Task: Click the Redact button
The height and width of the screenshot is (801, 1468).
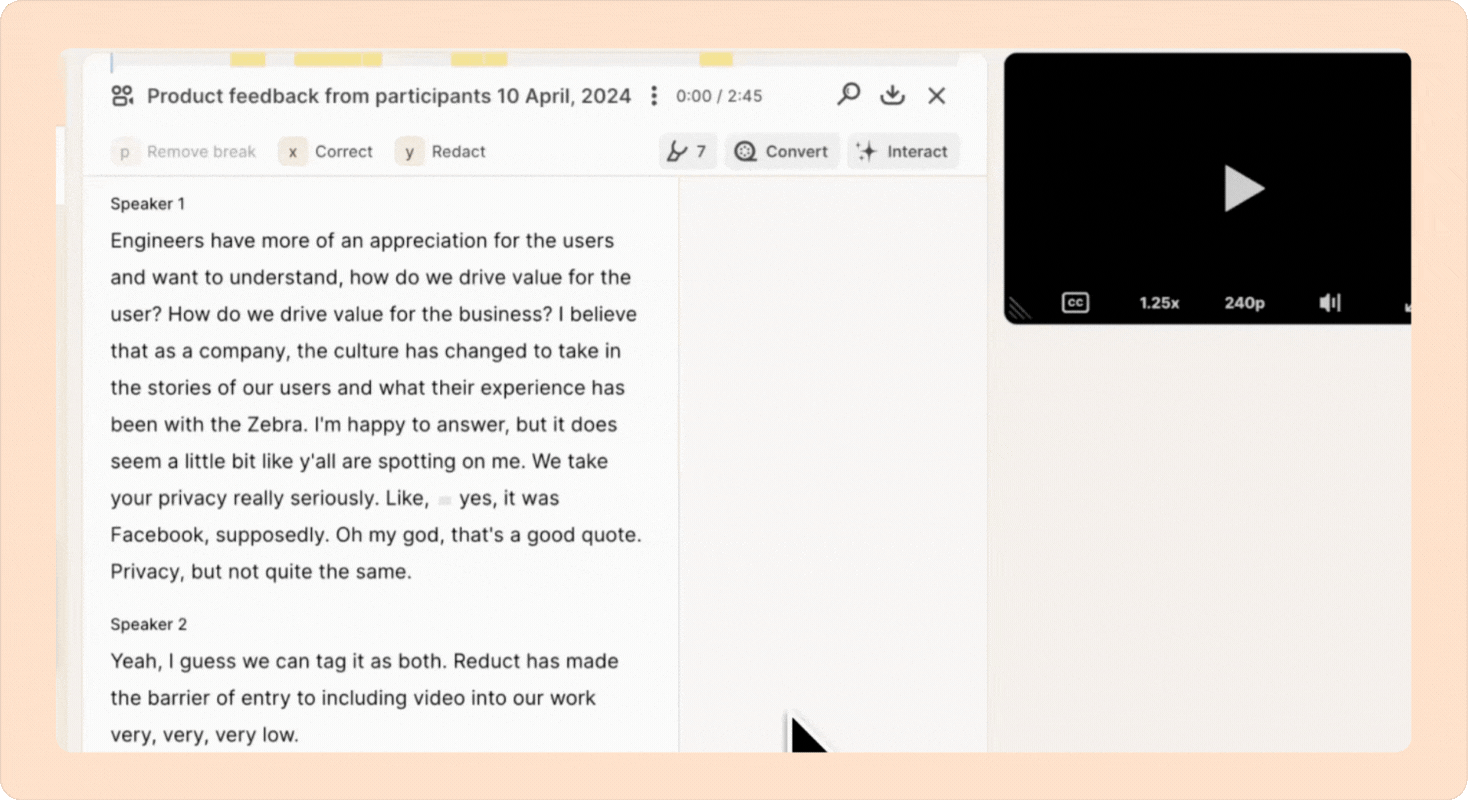Action: 440,152
